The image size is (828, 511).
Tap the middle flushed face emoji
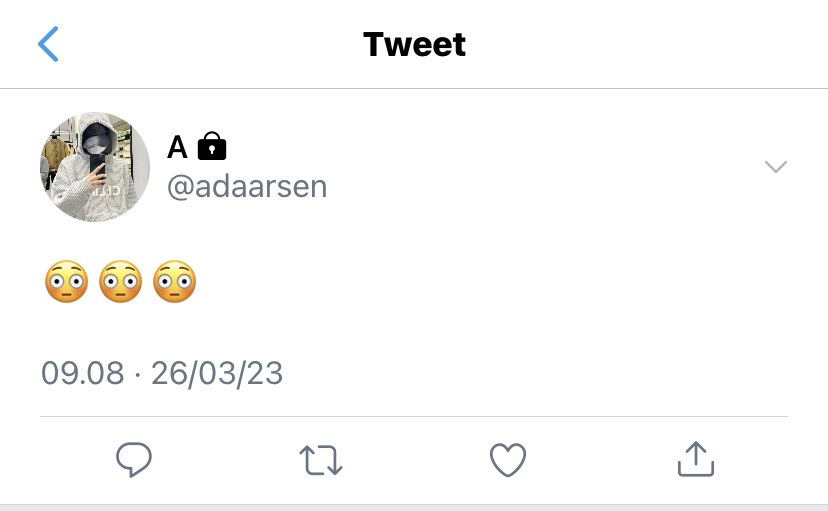click(120, 281)
